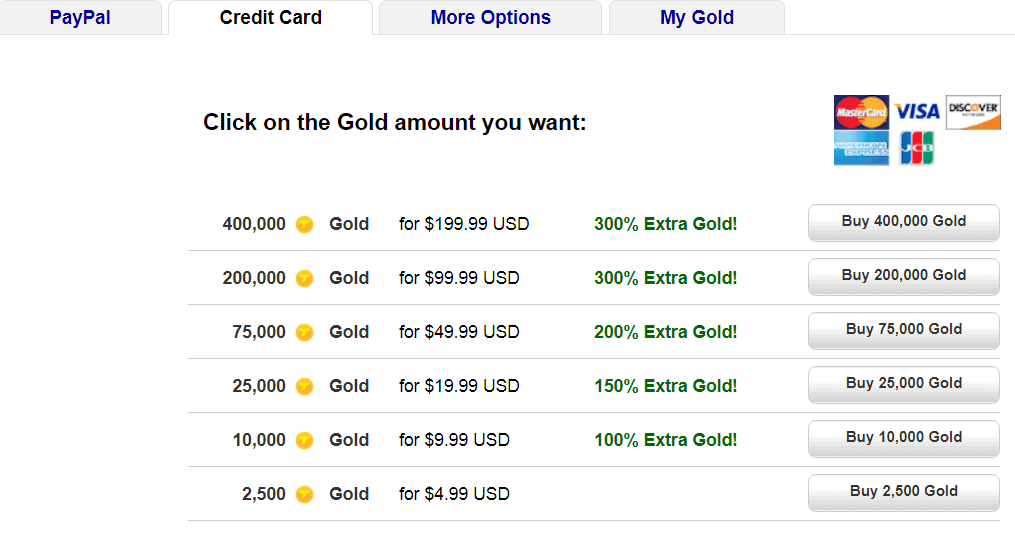Click the gold coin beside 400,000
Screen dimensions: 1015x535
click(304, 224)
